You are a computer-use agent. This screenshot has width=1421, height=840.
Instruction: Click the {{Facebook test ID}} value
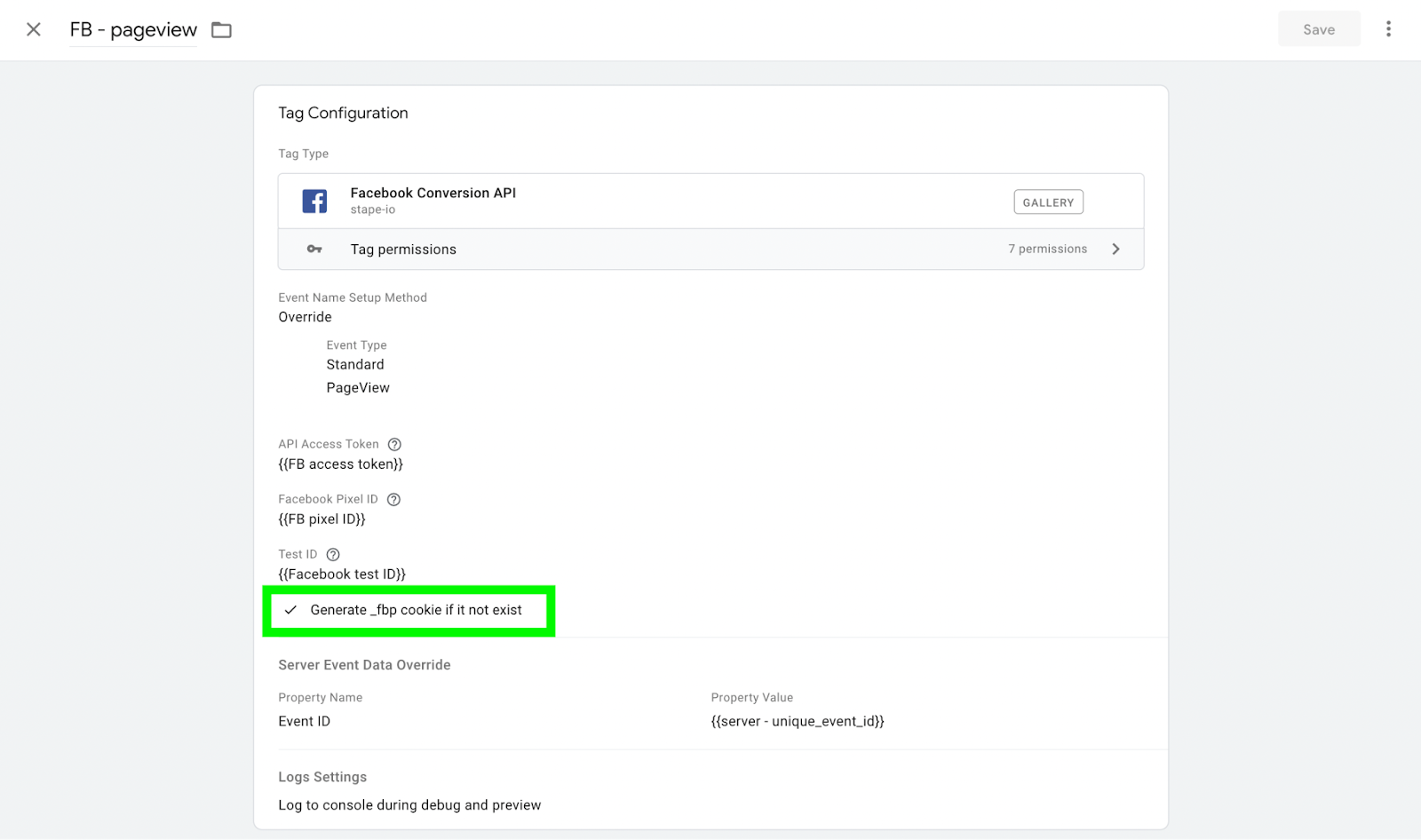[x=342, y=575]
